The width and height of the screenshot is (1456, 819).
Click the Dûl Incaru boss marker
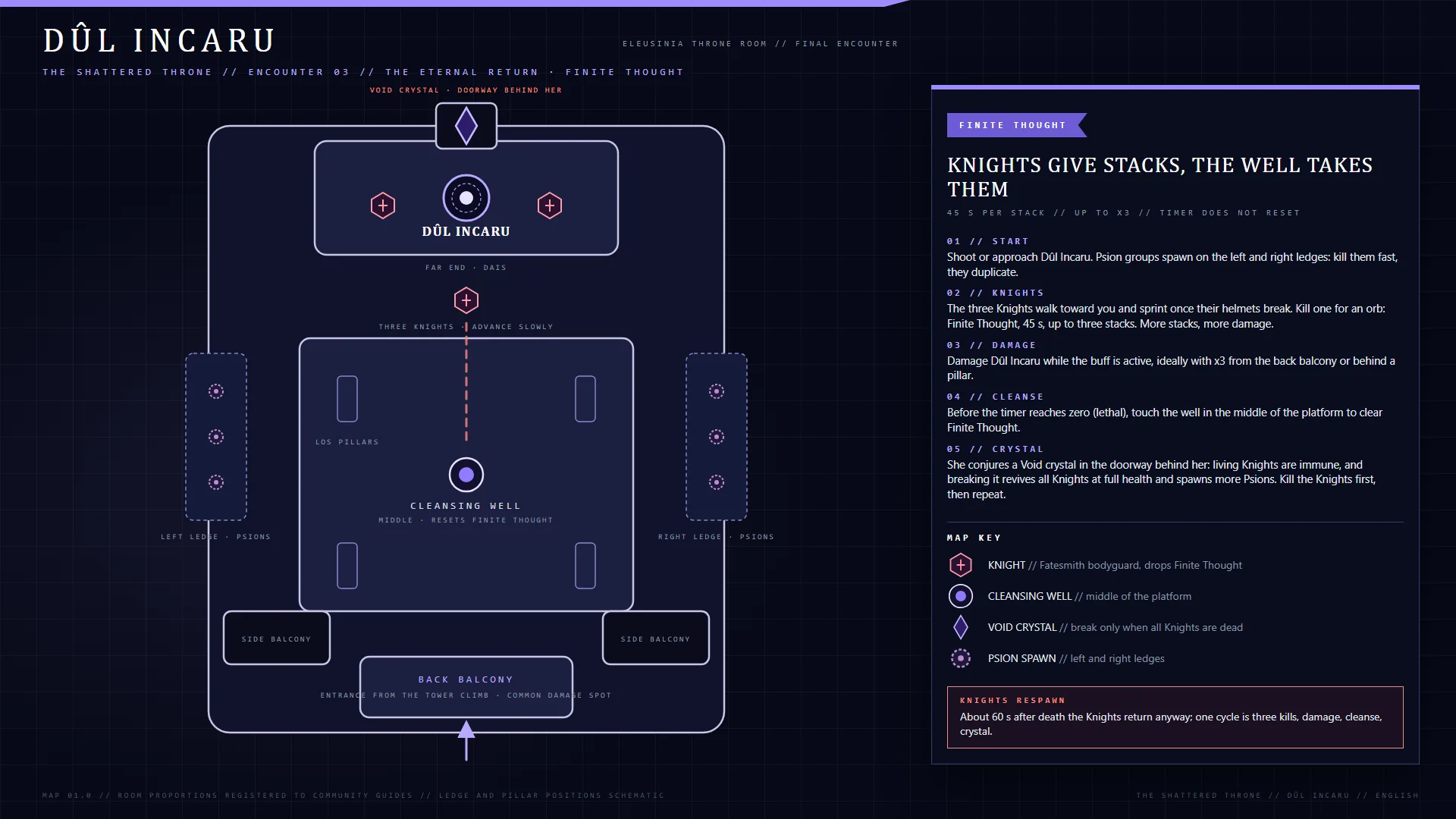[x=466, y=198]
